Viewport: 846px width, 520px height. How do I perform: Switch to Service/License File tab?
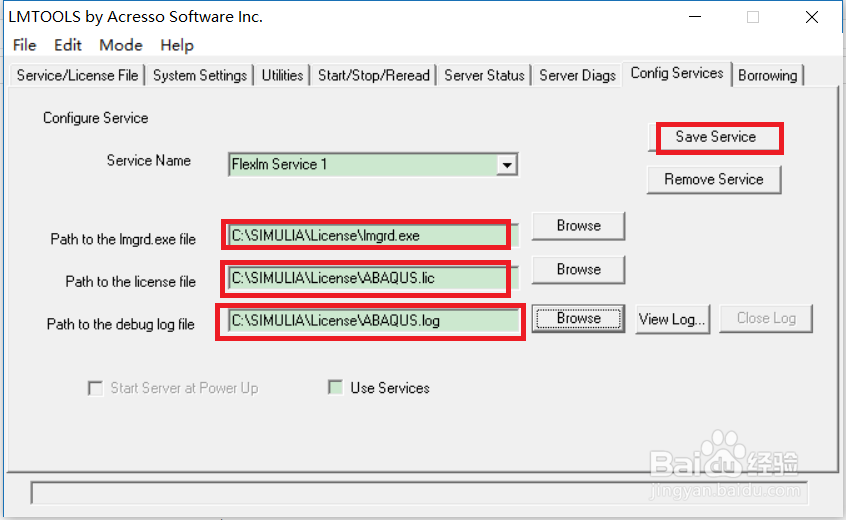[77, 75]
